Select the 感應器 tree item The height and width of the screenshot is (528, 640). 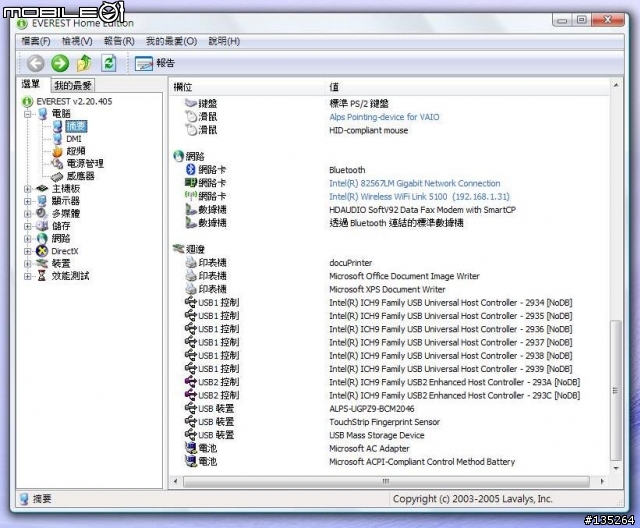click(x=80, y=176)
